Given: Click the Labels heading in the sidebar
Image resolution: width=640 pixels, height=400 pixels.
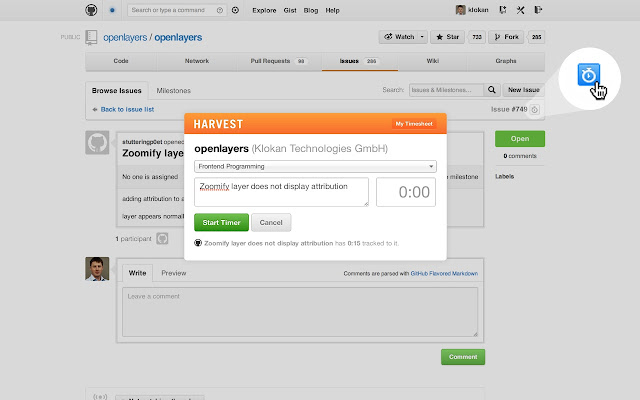Looking at the screenshot, I should click(504, 176).
